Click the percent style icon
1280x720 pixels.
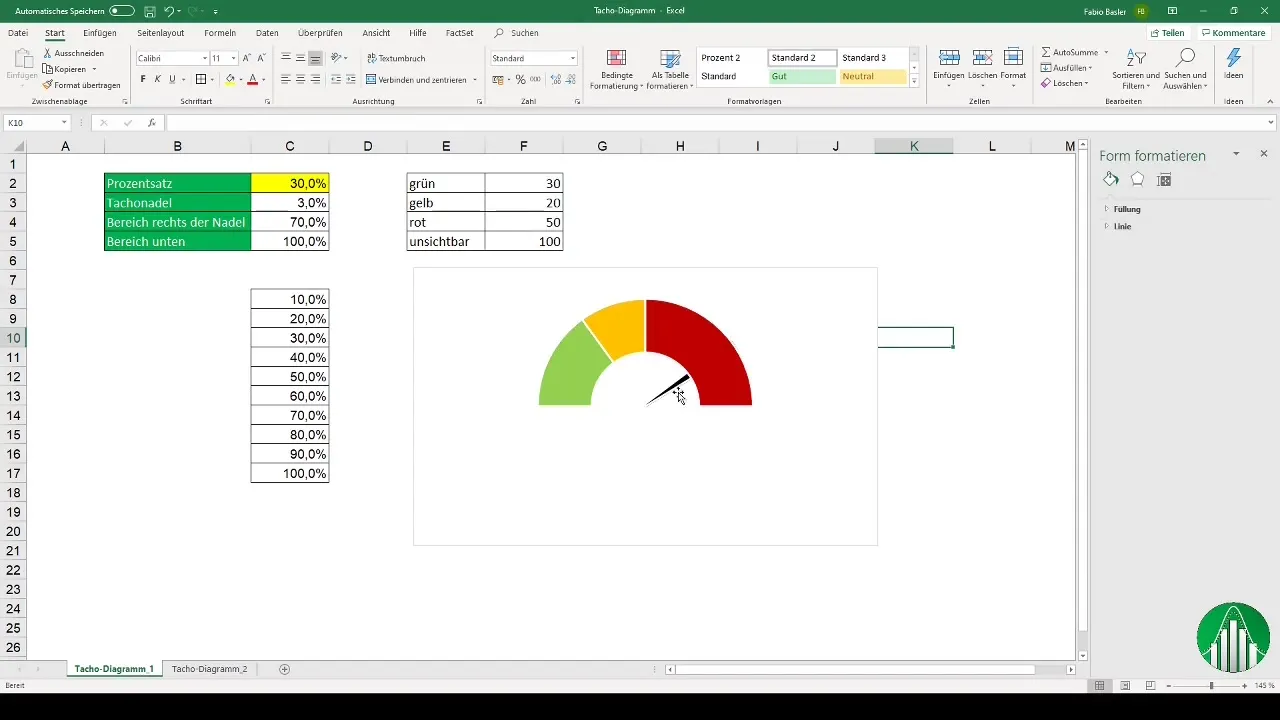pyautogui.click(x=520, y=79)
